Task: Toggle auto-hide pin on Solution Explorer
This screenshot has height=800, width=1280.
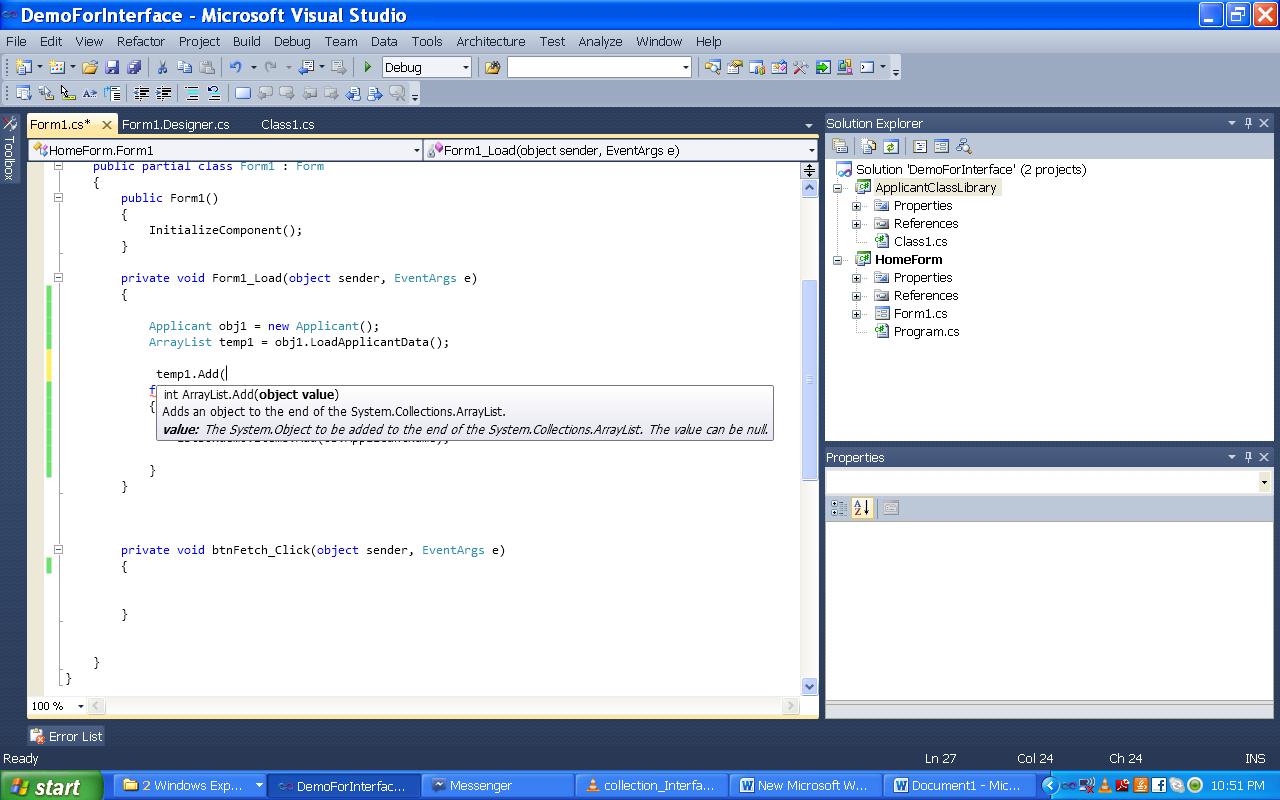Action: (x=1248, y=123)
